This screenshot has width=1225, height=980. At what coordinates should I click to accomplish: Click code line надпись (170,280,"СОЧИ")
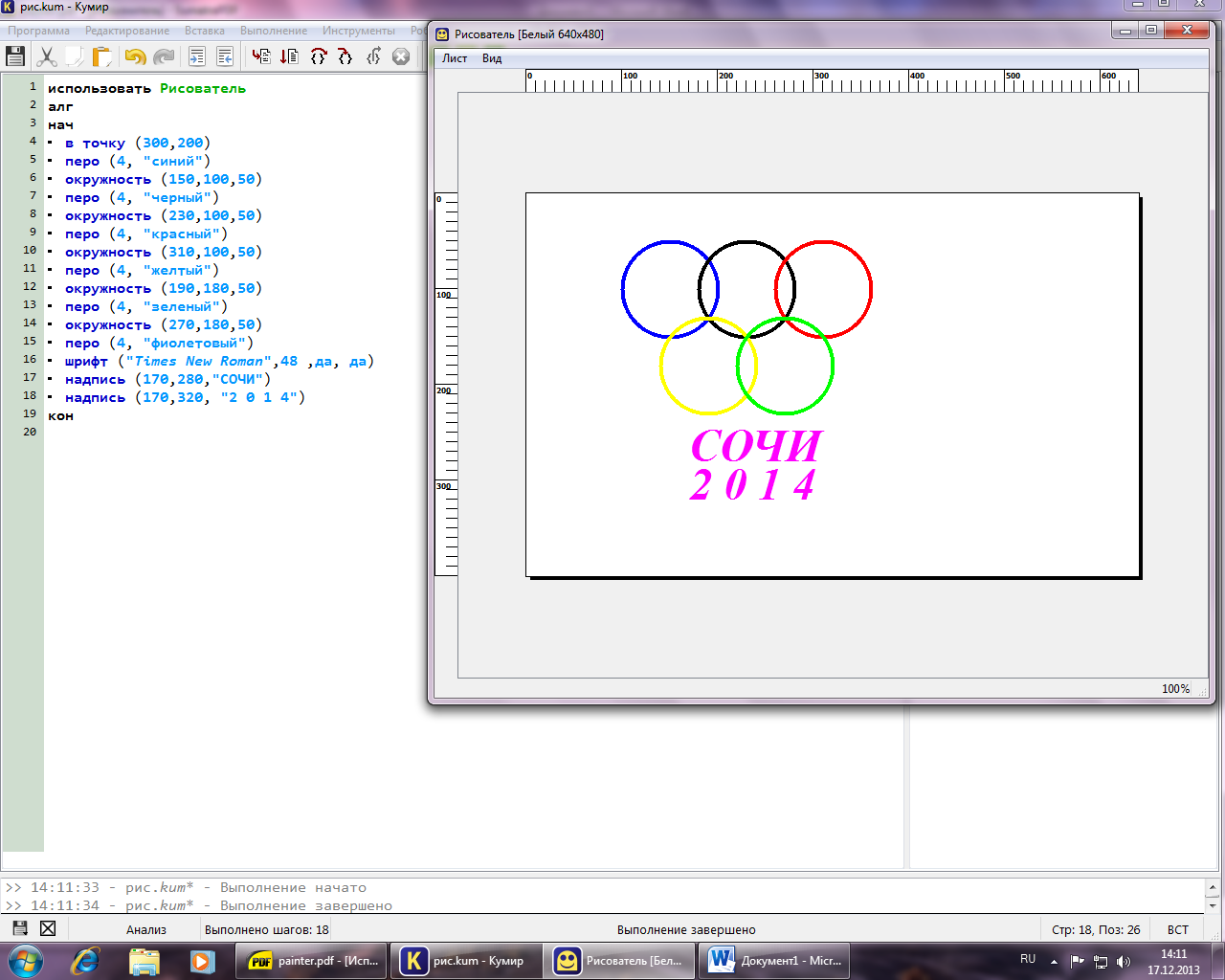point(167,379)
